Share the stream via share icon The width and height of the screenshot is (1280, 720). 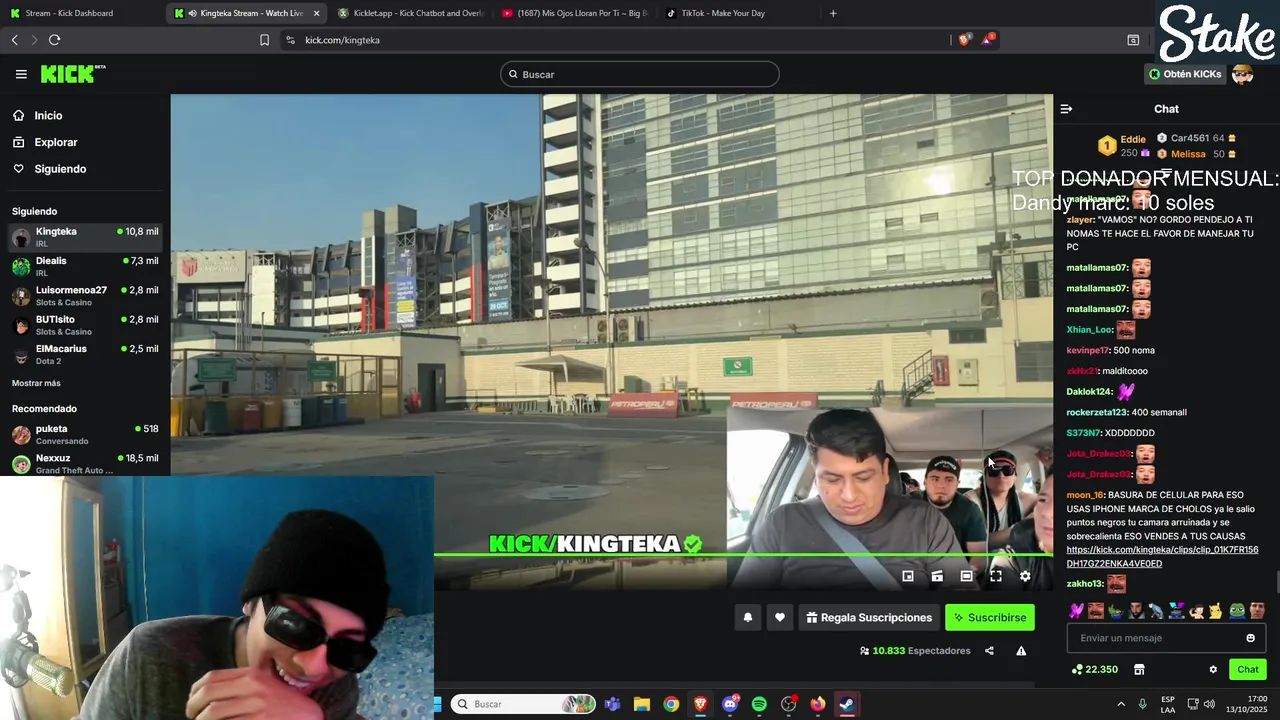989,651
